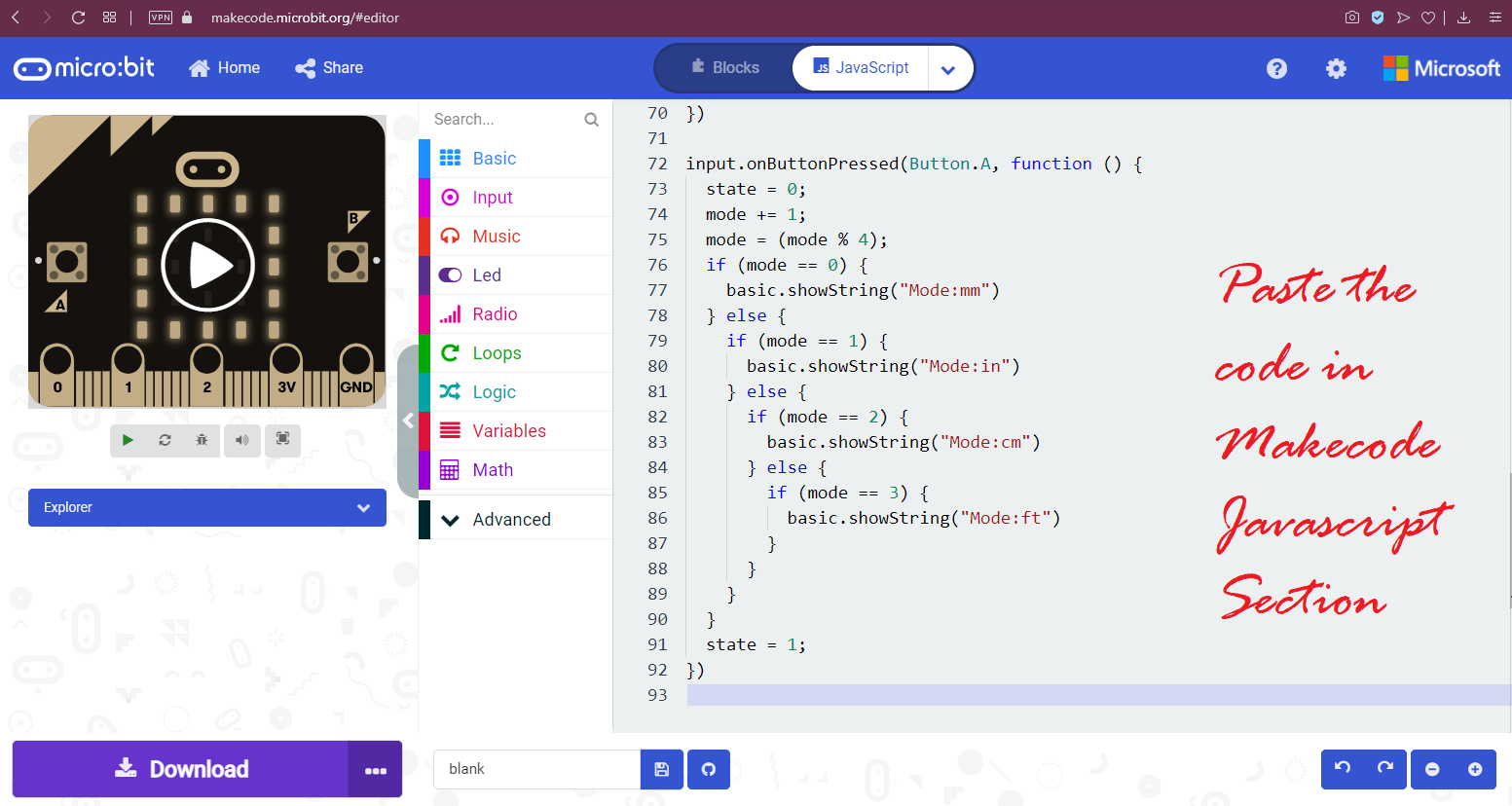The image size is (1512, 806).
Task: Open the language selector dropdown beside JavaScript
Action: tap(947, 67)
